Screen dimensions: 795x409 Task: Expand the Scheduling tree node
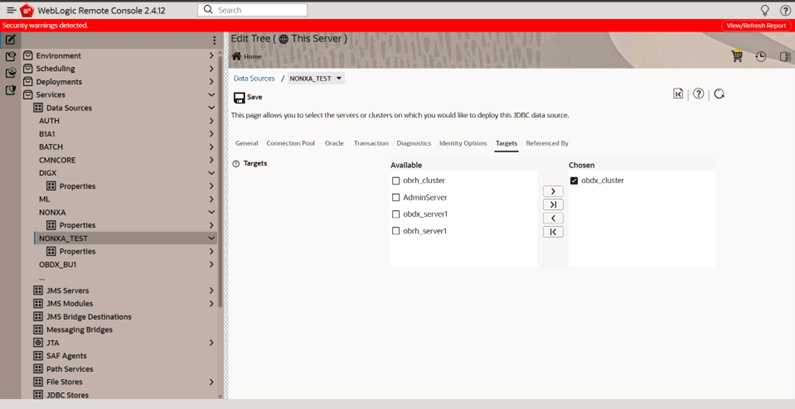point(211,68)
